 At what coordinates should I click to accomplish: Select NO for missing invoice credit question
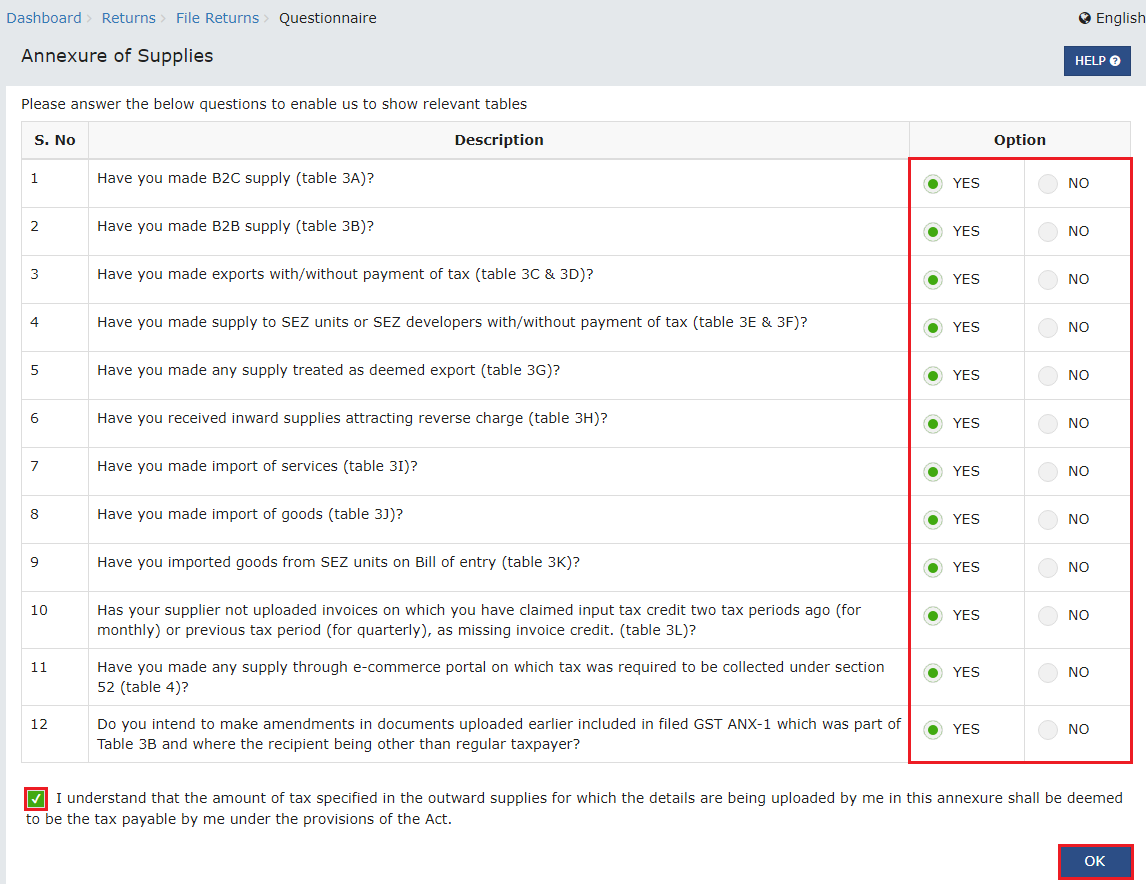click(x=1047, y=616)
